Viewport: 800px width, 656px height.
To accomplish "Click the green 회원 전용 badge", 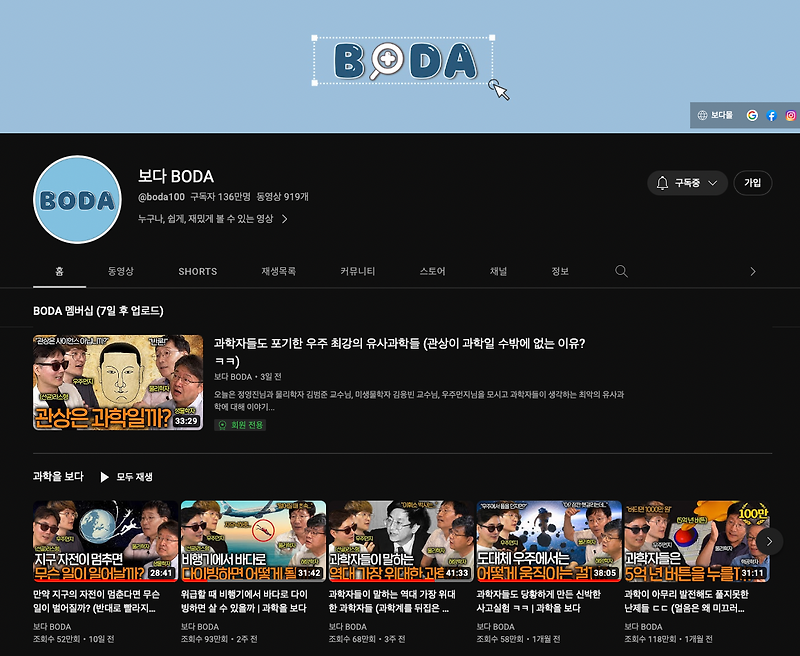I will [240, 425].
